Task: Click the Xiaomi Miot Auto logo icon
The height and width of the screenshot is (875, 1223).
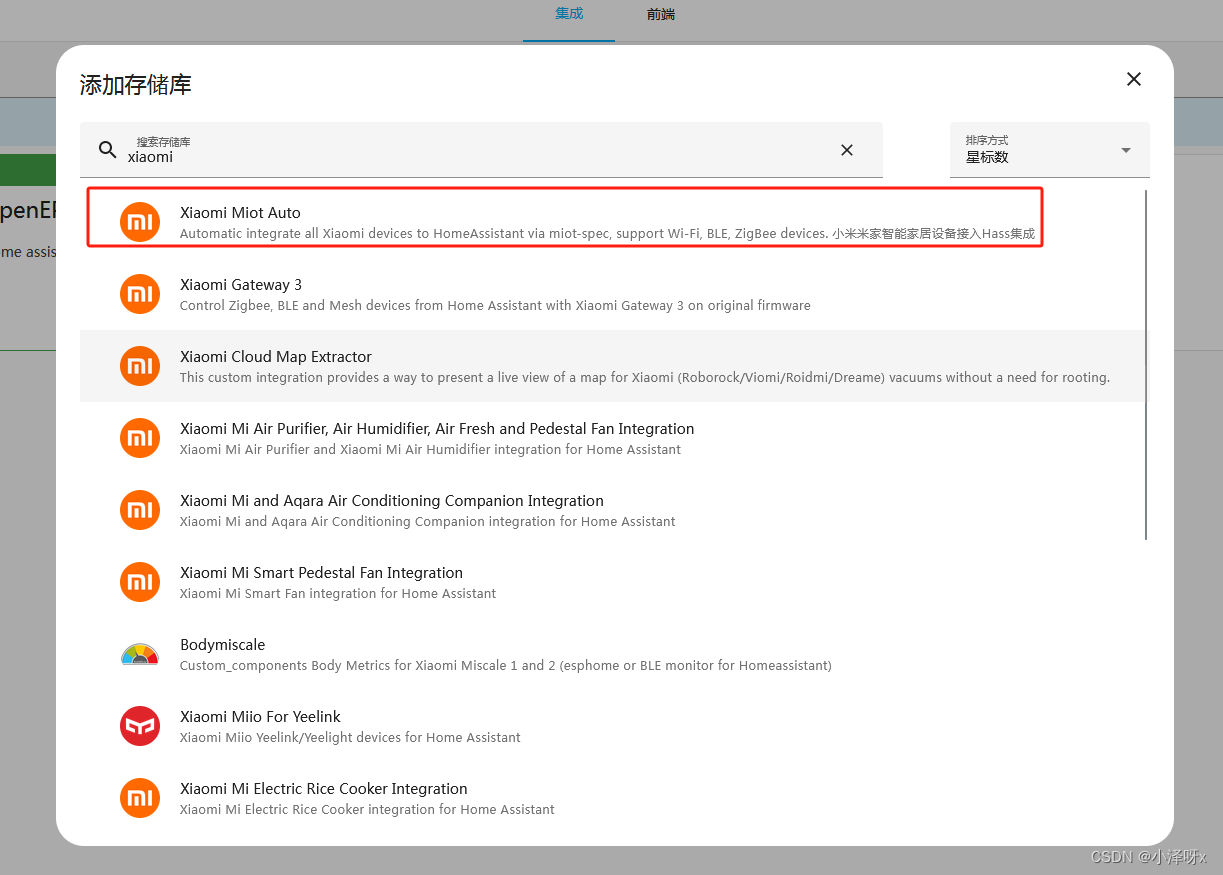Action: (140, 222)
